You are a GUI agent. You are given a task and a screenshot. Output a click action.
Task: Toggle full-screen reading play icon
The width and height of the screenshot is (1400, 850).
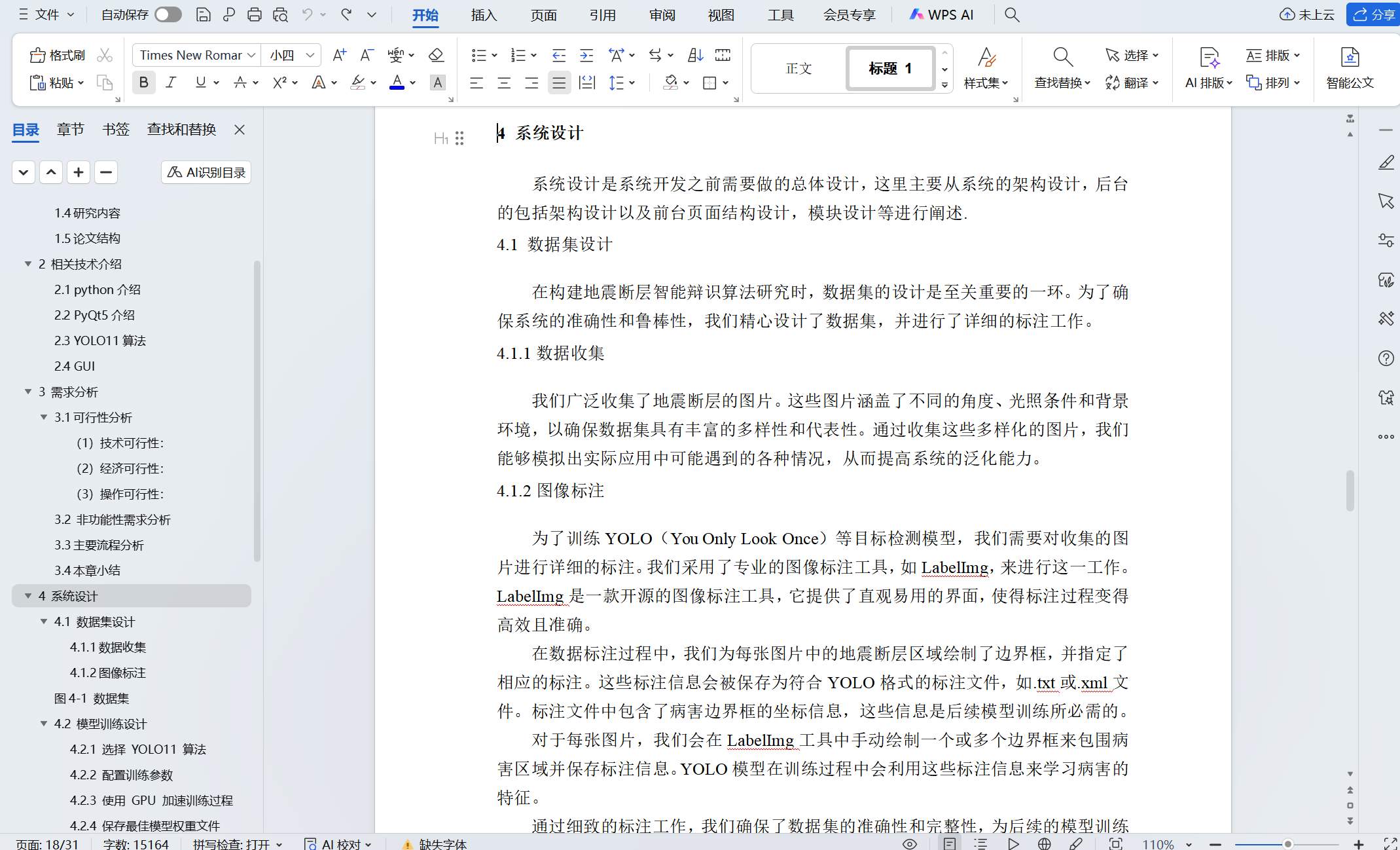(x=1013, y=843)
